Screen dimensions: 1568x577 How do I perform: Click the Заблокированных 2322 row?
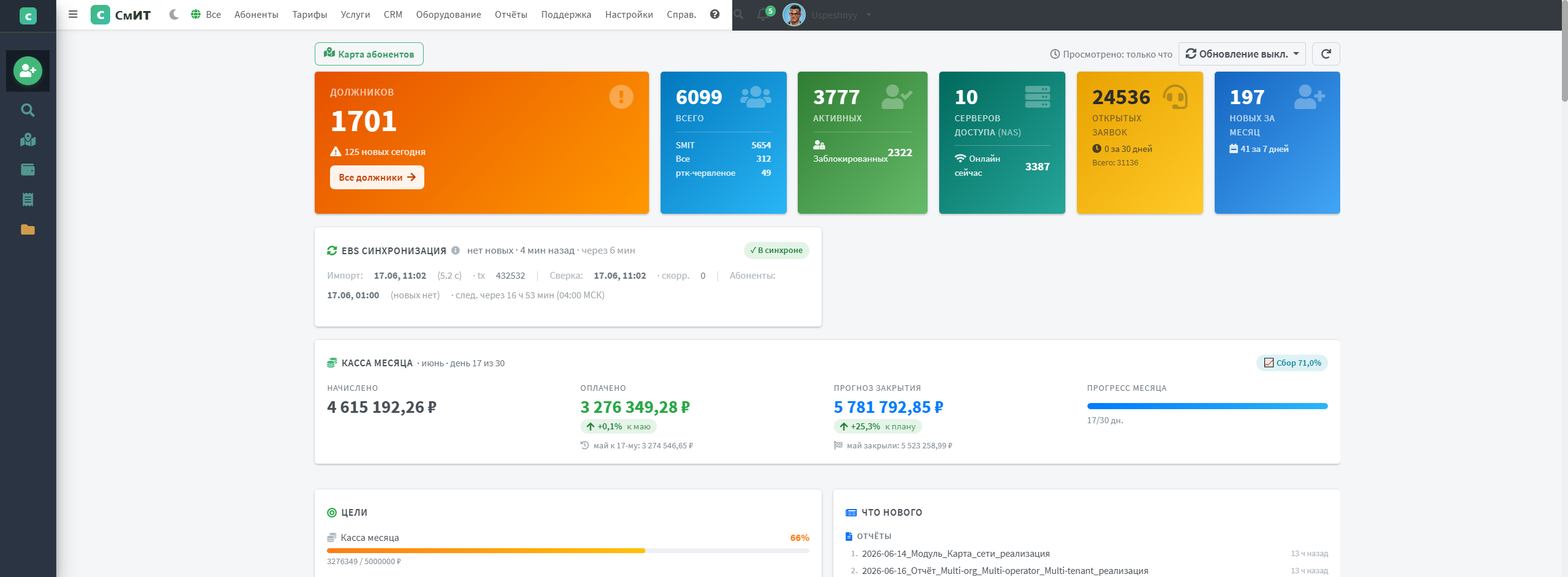(x=863, y=152)
